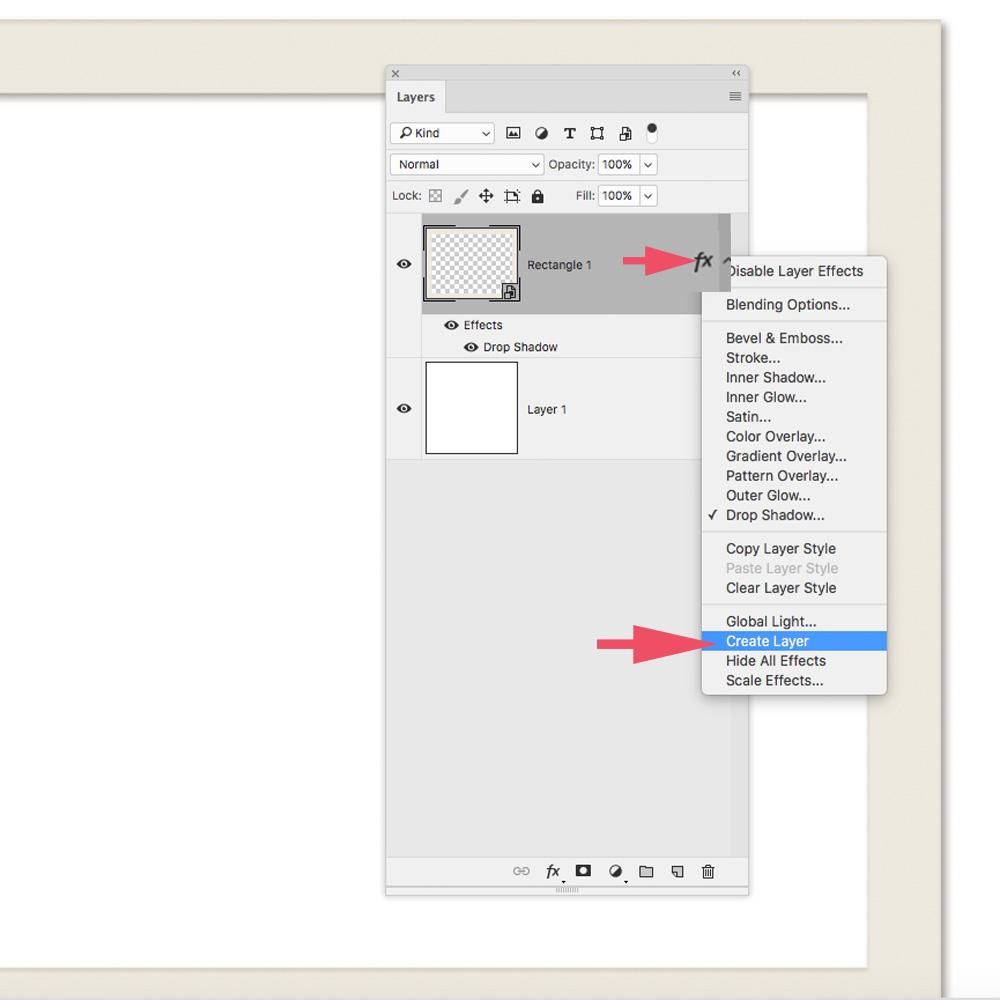Open Layers panel hamburger menu

pos(735,96)
